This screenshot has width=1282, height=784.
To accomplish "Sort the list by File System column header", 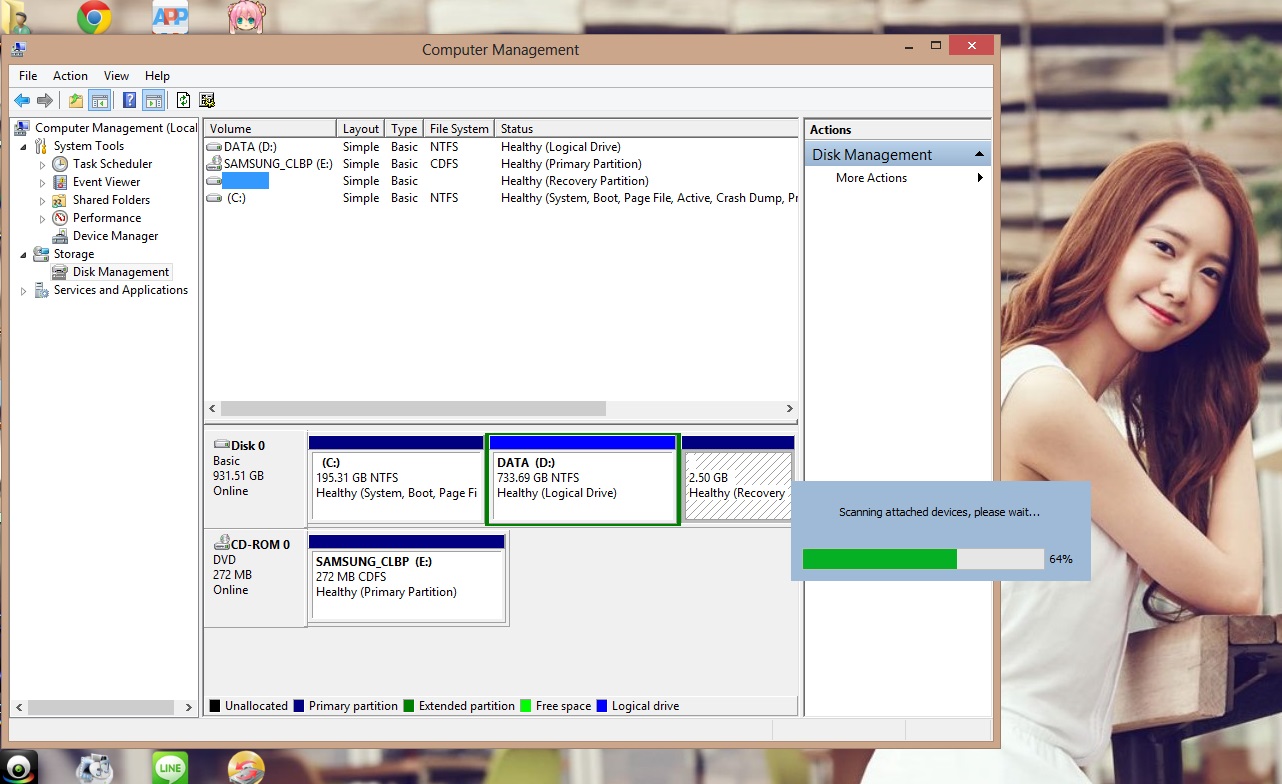I will tap(459, 129).
